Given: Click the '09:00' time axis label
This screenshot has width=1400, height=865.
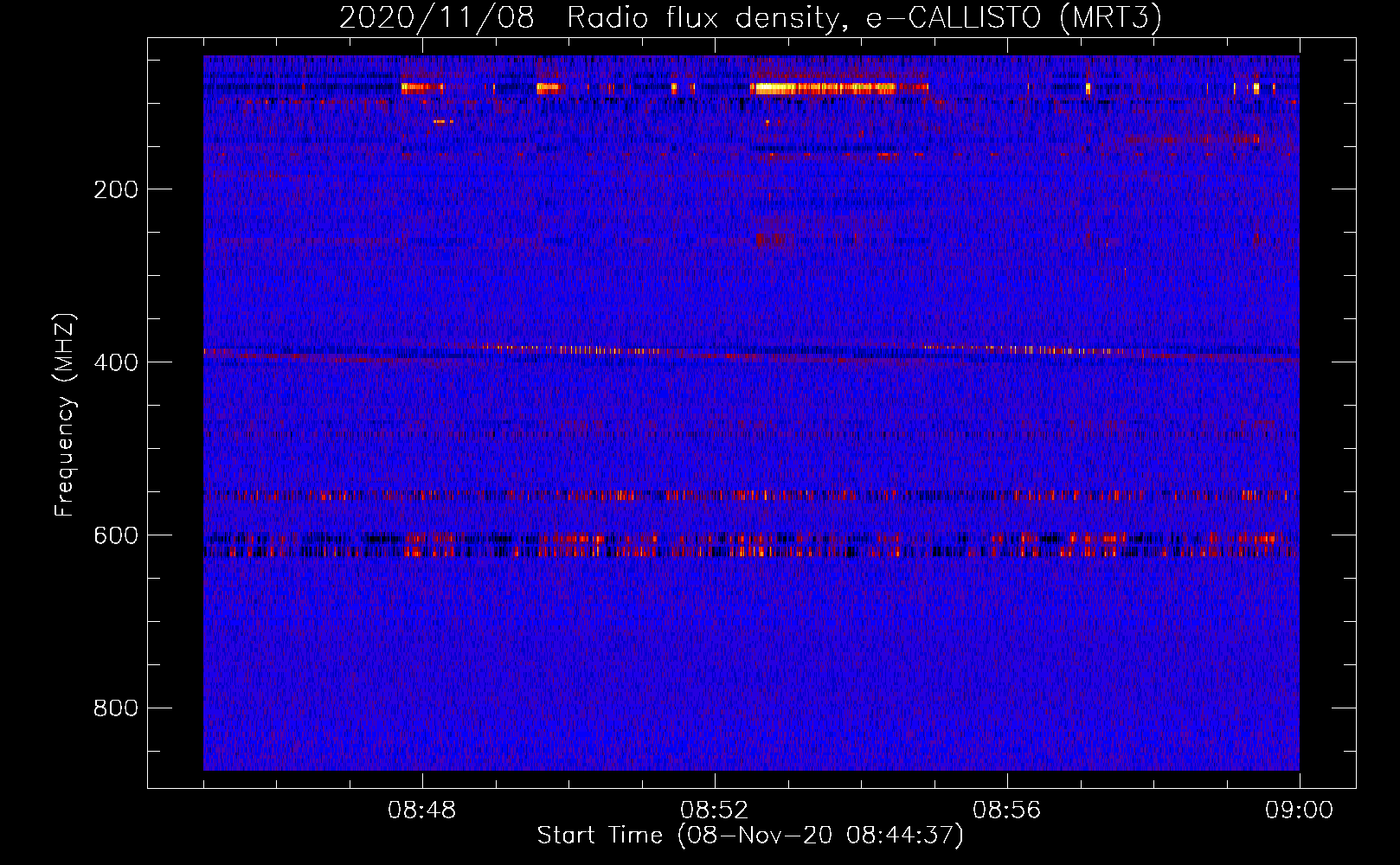Looking at the screenshot, I should coord(1300,811).
